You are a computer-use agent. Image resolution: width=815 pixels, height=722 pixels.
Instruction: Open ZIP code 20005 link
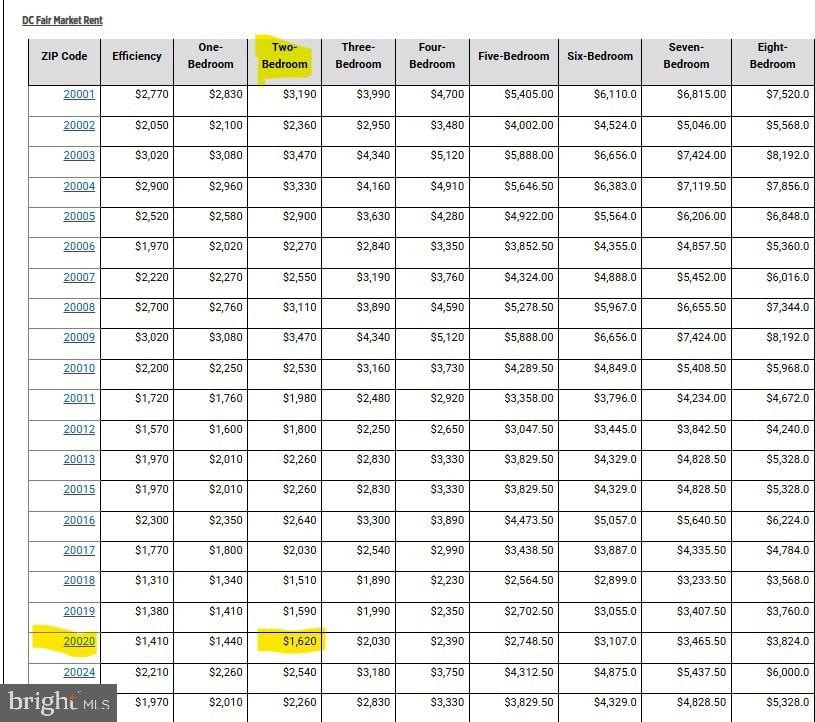point(79,216)
